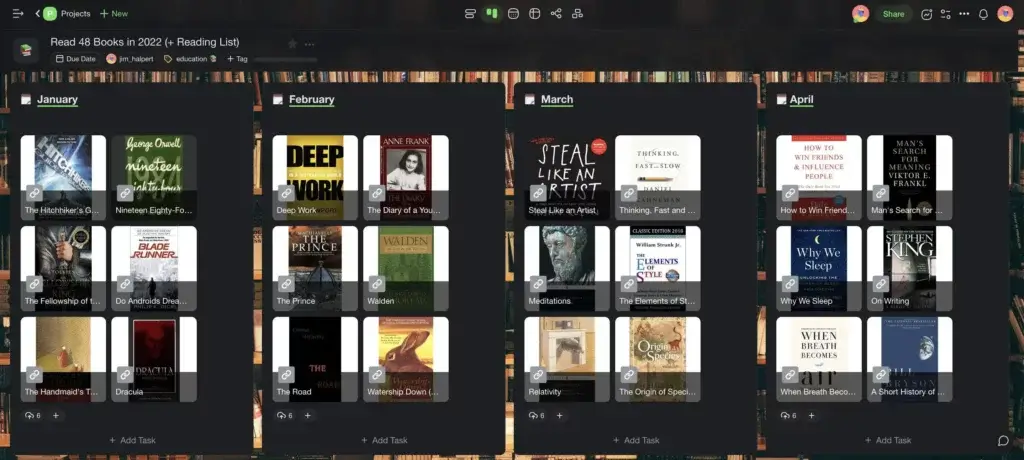Switch to the board view icon
Viewport: 1024px width, 460px height.
(491, 14)
